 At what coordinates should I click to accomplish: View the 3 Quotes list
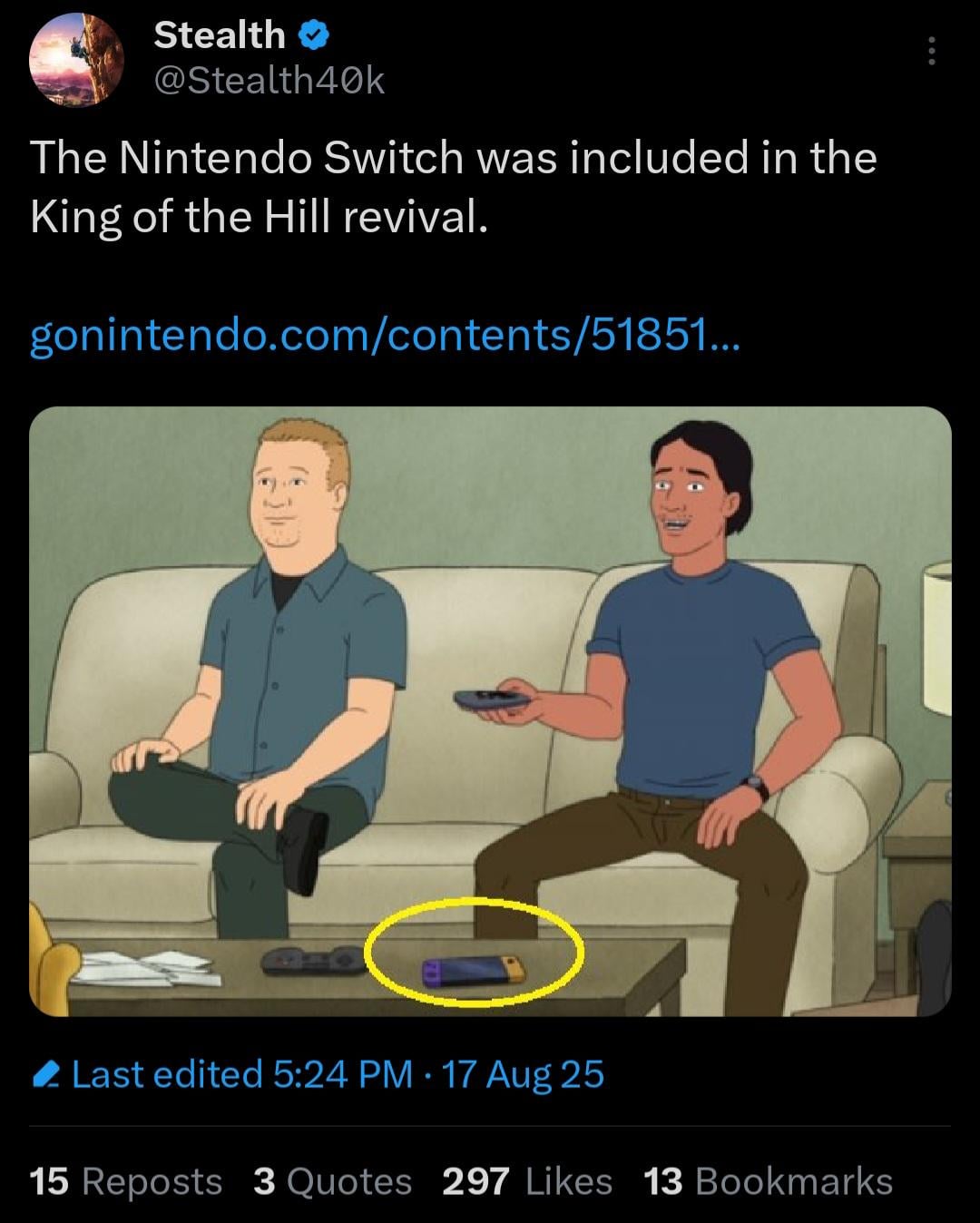pyautogui.click(x=333, y=1181)
